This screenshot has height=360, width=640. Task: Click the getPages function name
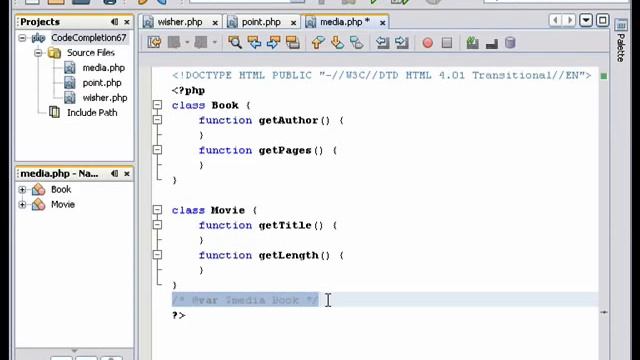click(x=285, y=151)
